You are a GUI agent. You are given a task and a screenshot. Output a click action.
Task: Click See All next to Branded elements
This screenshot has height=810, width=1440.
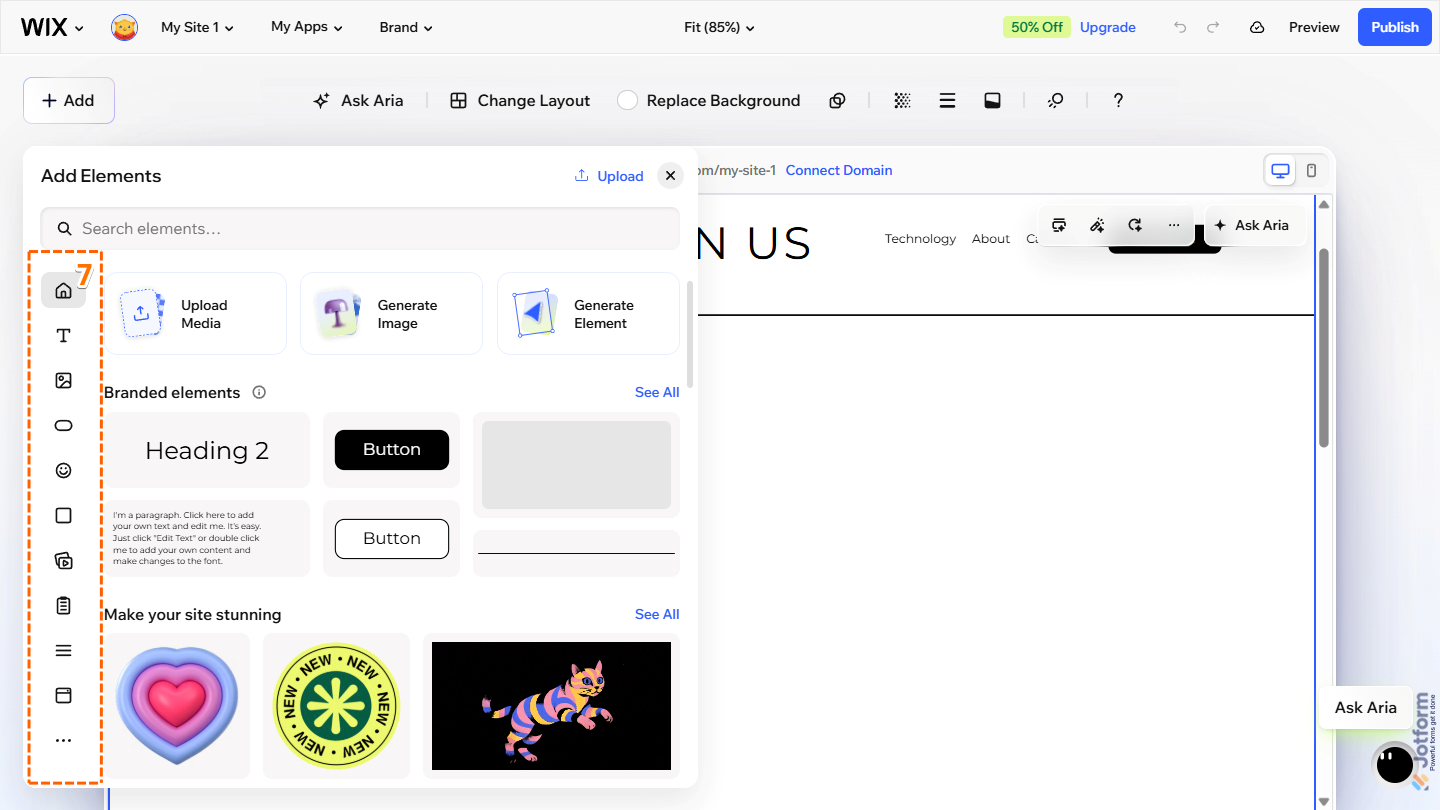657,392
